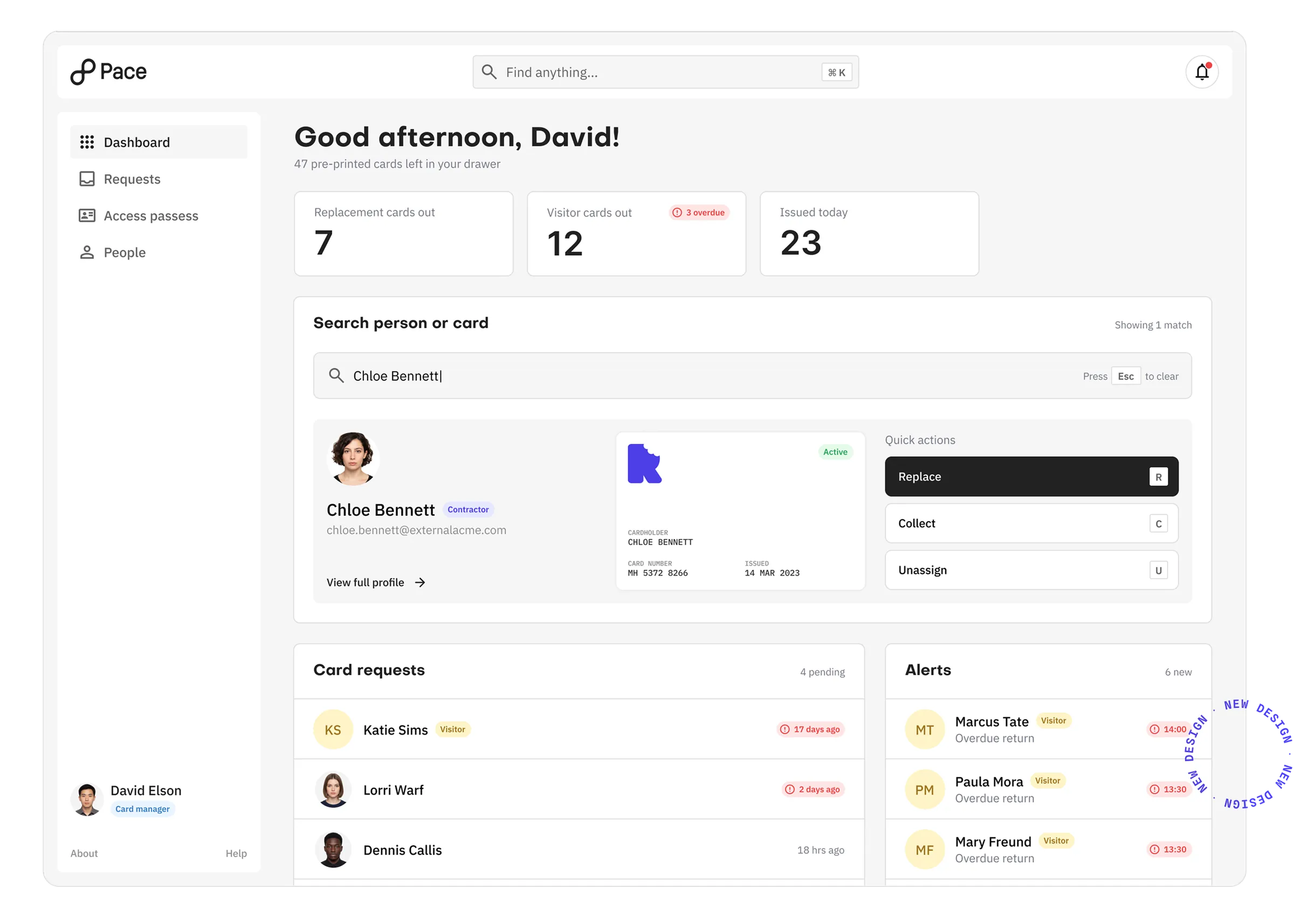Click David Elson's name

[x=146, y=790]
